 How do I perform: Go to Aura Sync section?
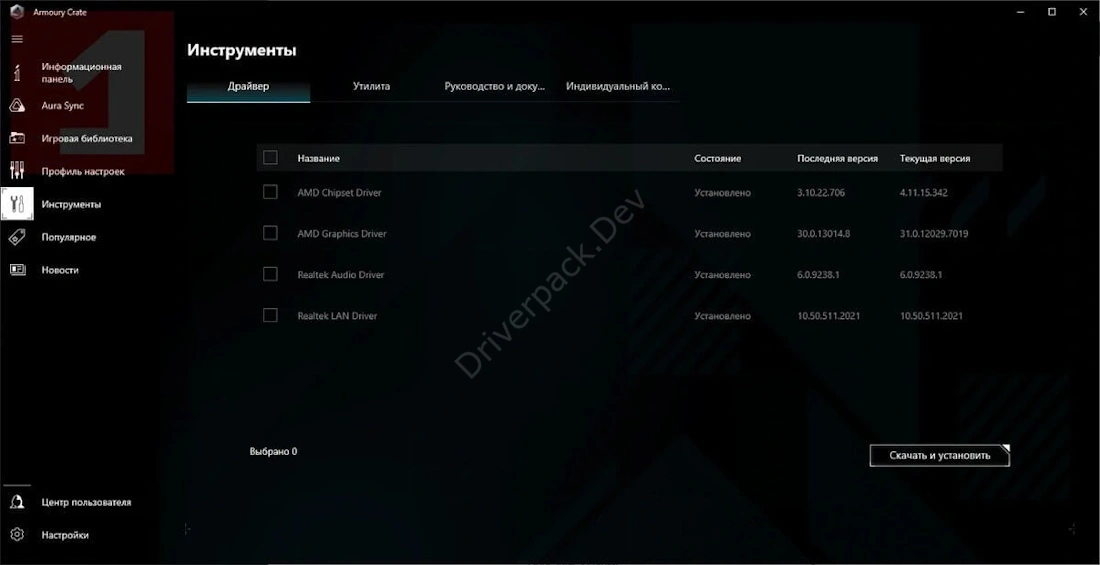tap(62, 106)
